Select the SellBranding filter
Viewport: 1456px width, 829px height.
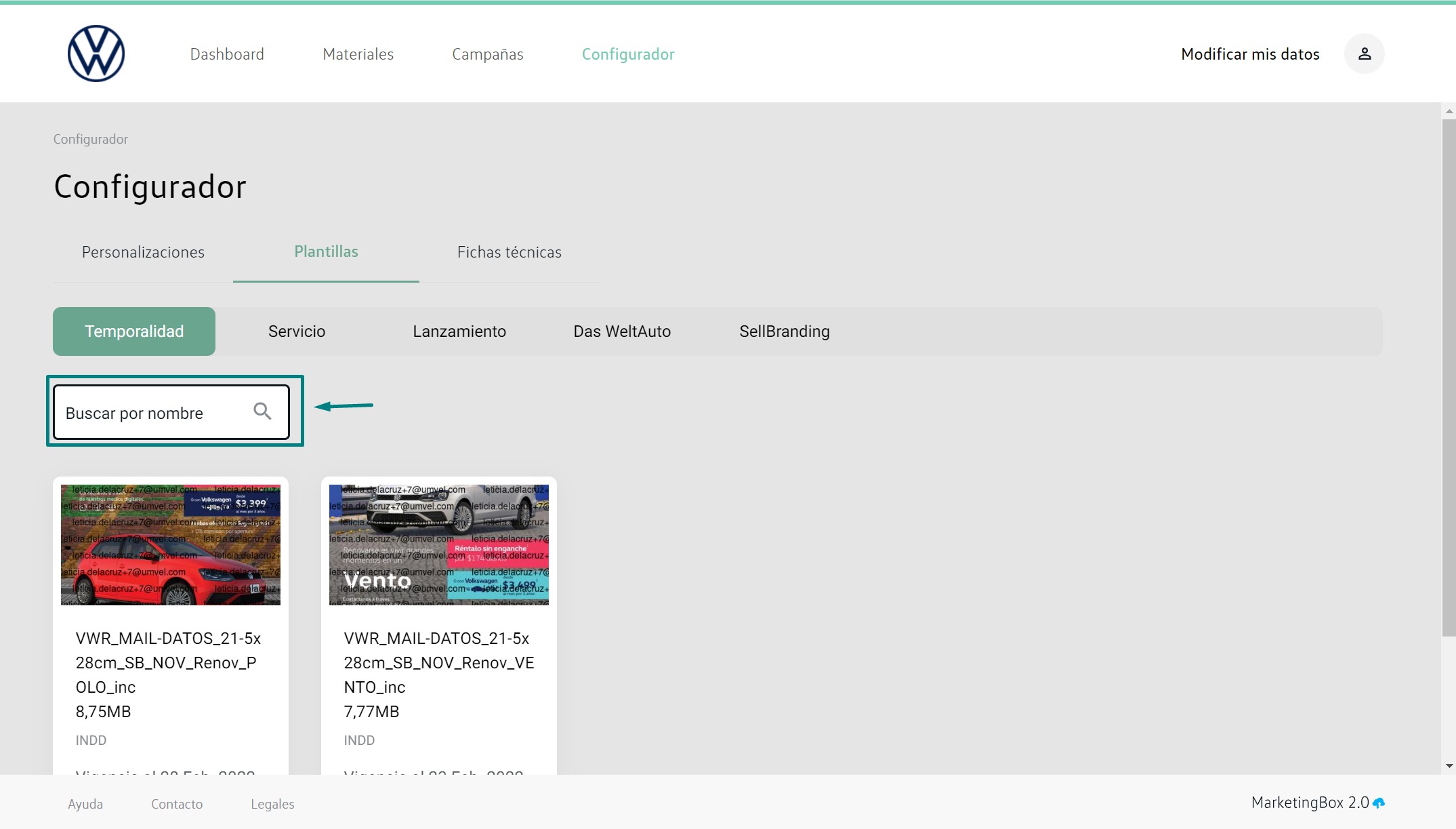784,331
